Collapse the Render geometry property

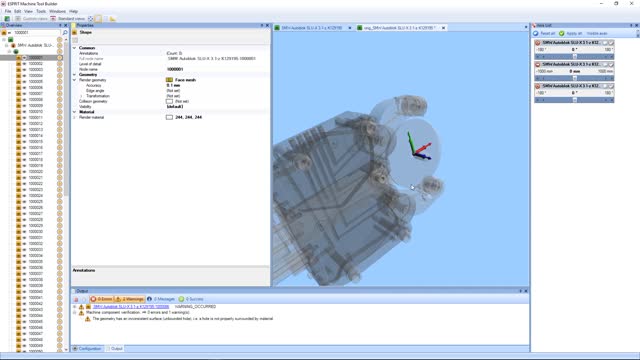[75, 80]
